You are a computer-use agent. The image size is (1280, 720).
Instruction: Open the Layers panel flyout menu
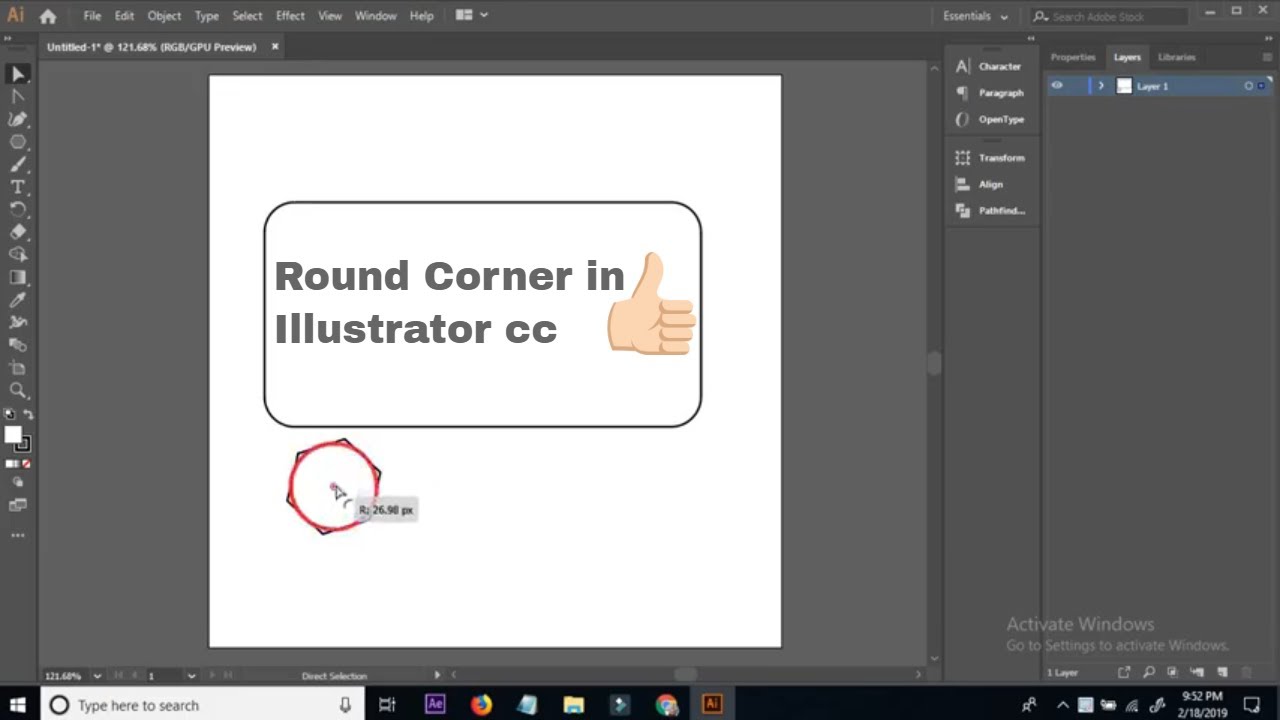pyautogui.click(x=1266, y=57)
